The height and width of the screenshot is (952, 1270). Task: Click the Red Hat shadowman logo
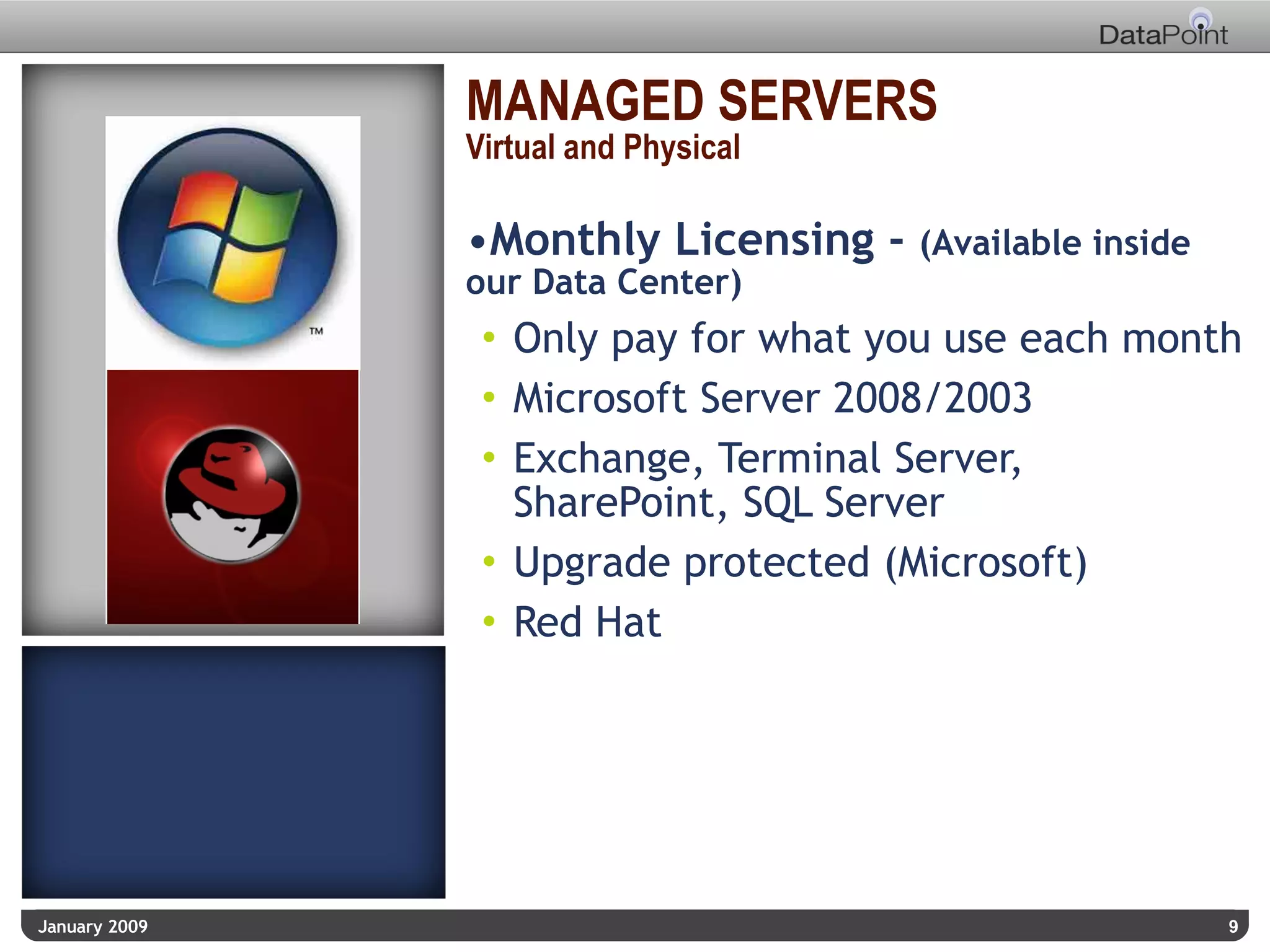(x=231, y=495)
